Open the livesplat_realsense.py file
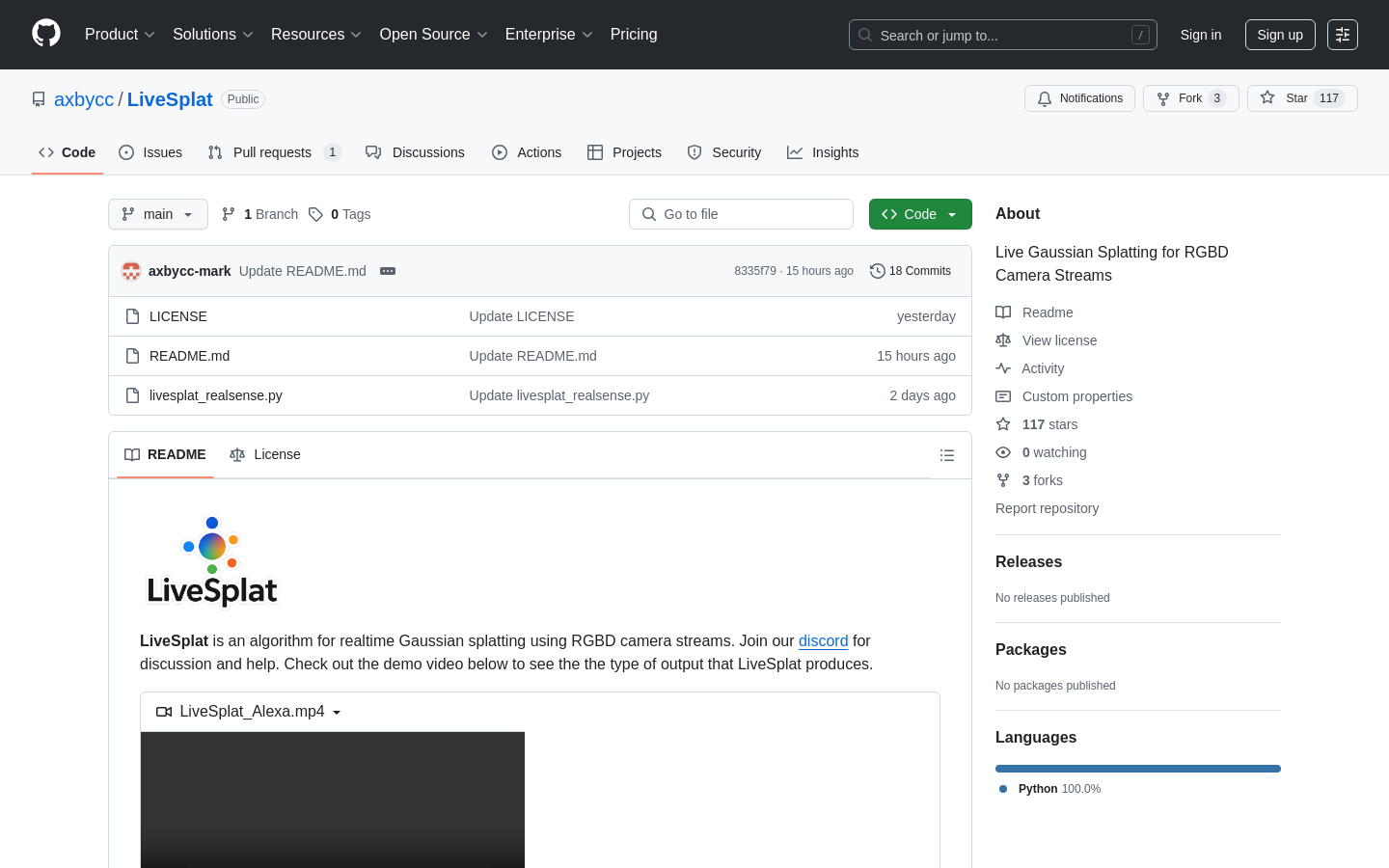The width and height of the screenshot is (1389, 868). (x=216, y=395)
